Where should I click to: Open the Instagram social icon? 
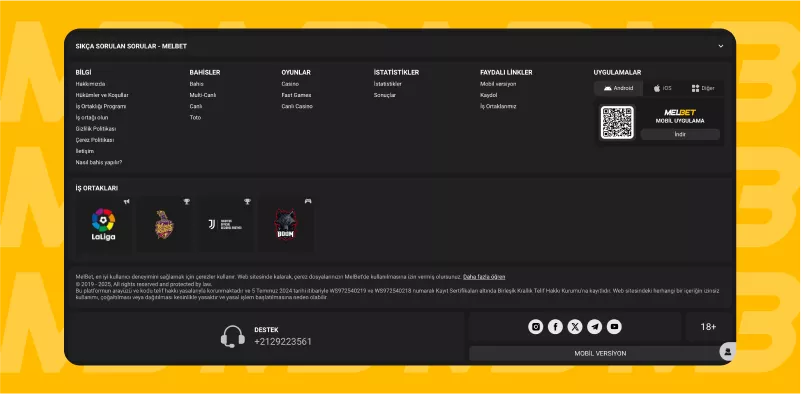(535, 327)
